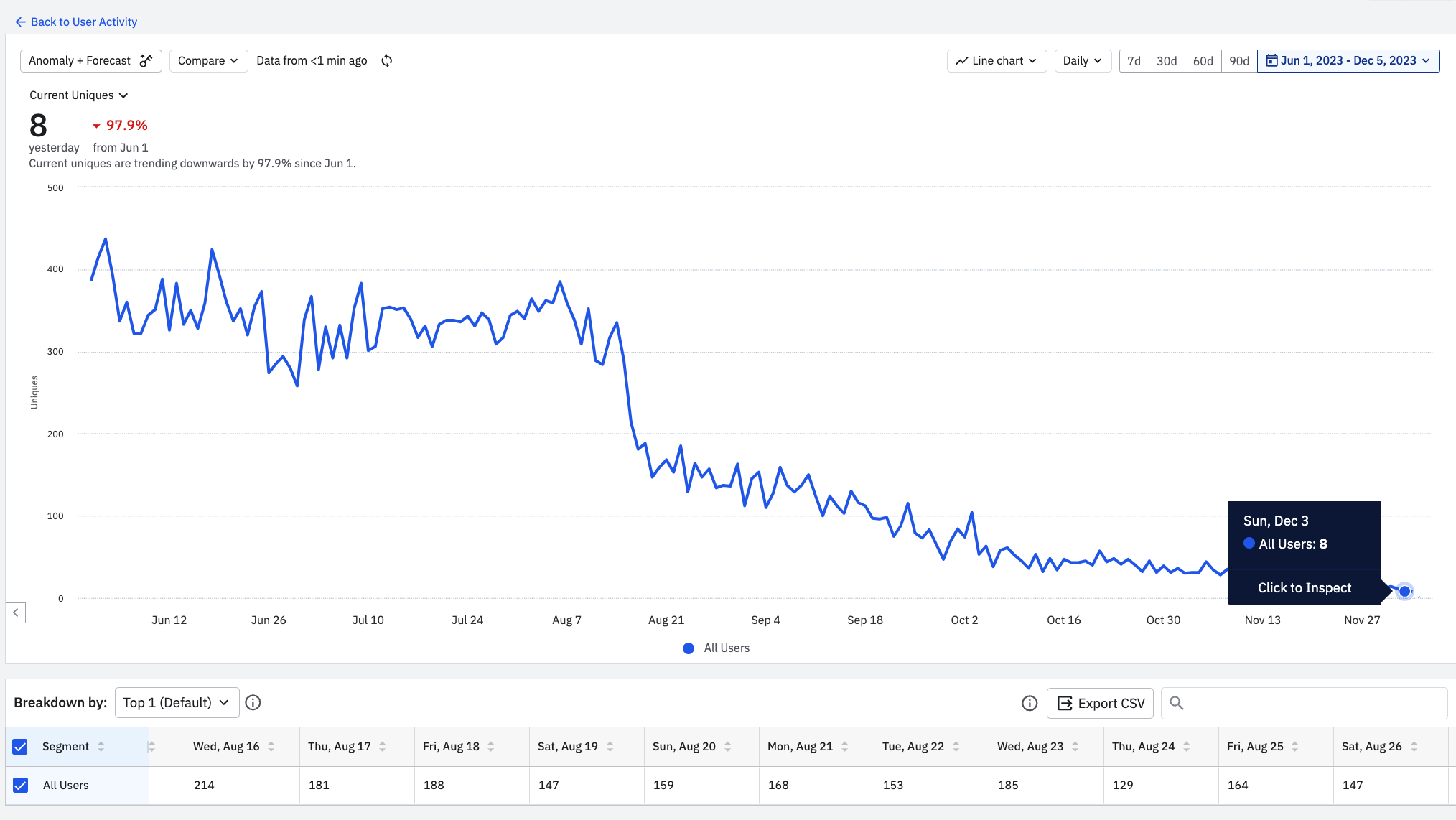Toggle the Segment header checkbox
Screen dimensions: 1456x820
20,747
